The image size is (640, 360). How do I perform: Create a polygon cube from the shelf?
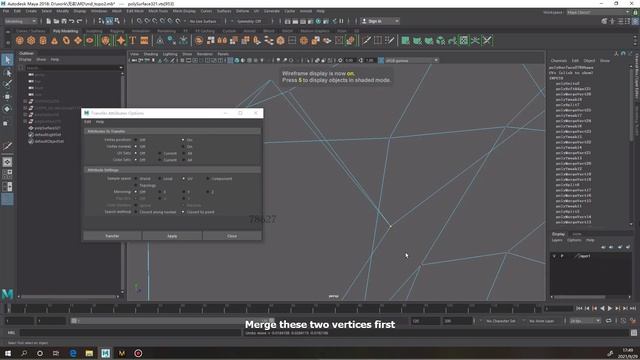pos(31,40)
